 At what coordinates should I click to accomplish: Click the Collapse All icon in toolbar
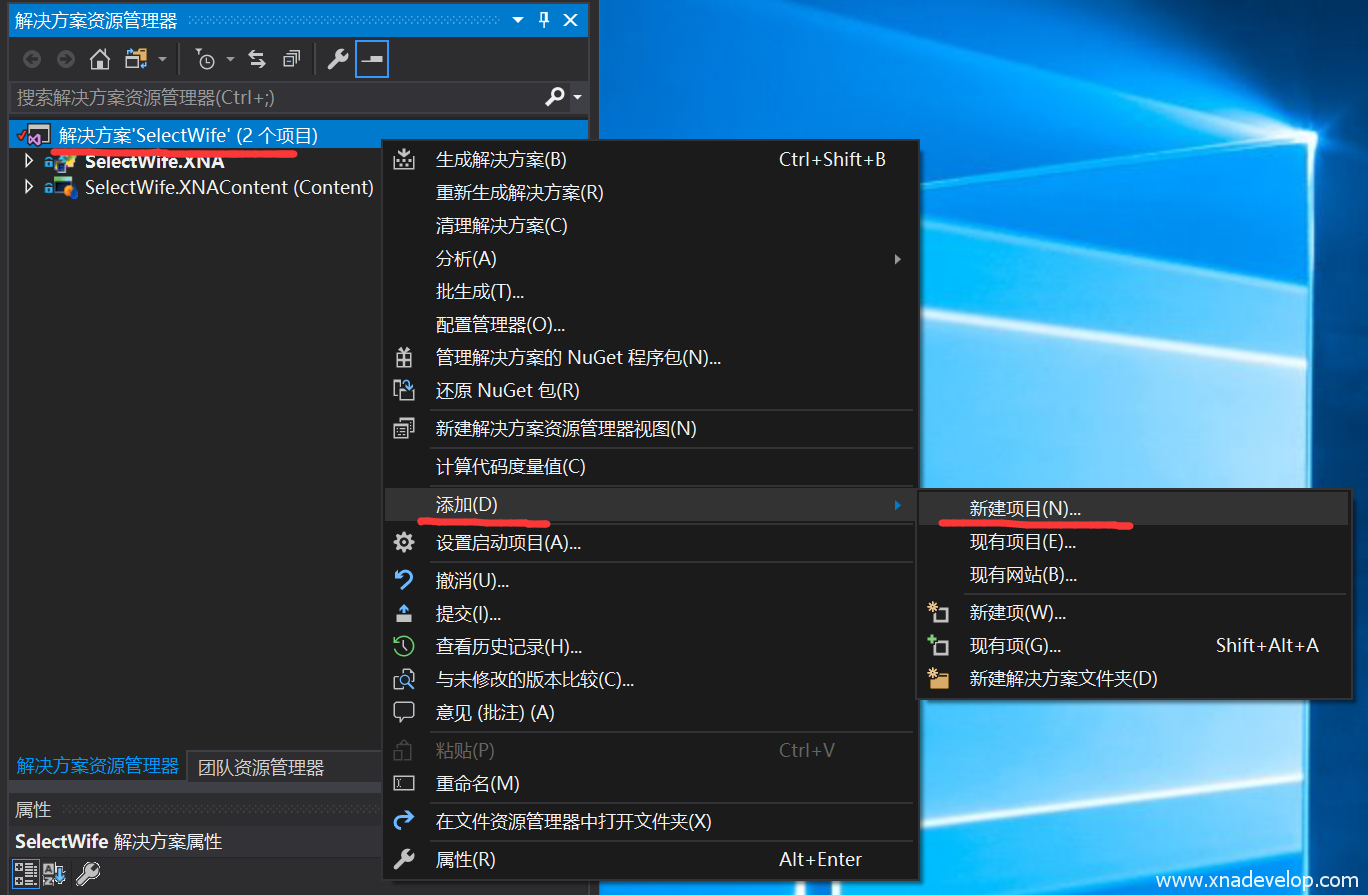tap(291, 60)
